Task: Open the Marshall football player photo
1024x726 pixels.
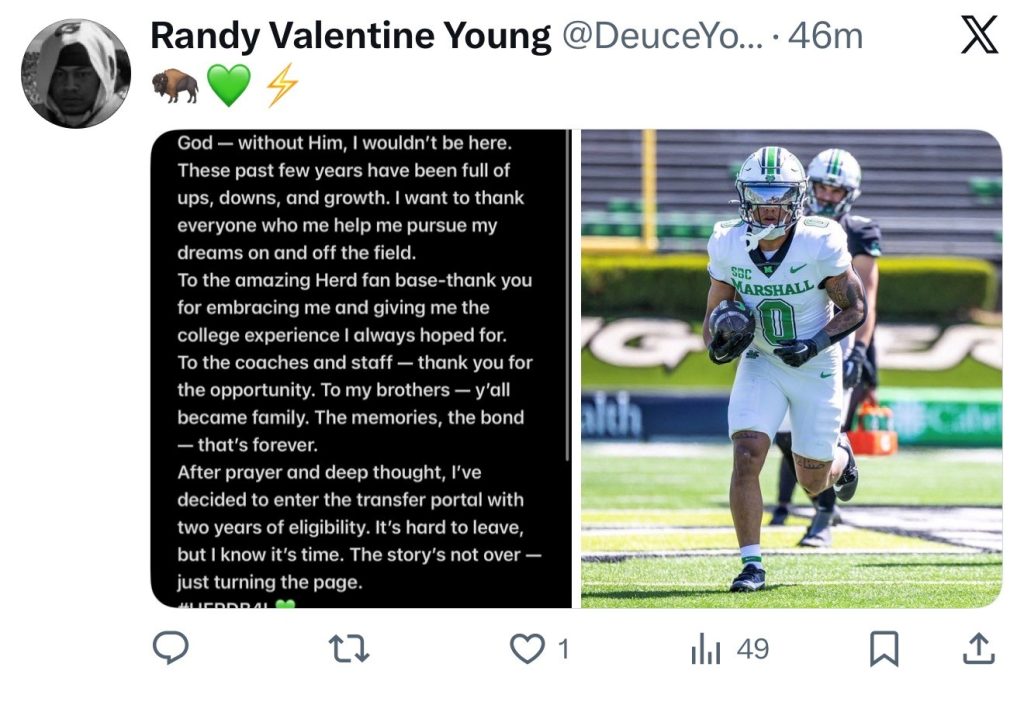Action: (x=791, y=368)
